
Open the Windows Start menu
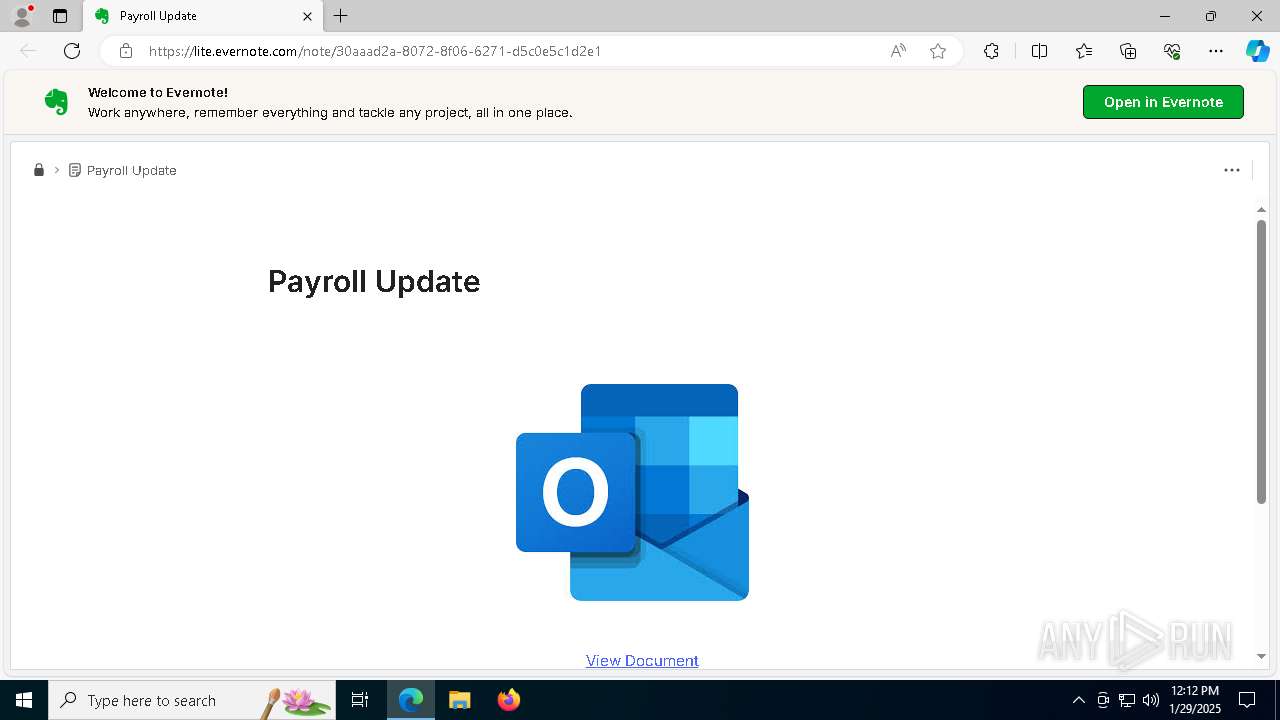point(24,700)
